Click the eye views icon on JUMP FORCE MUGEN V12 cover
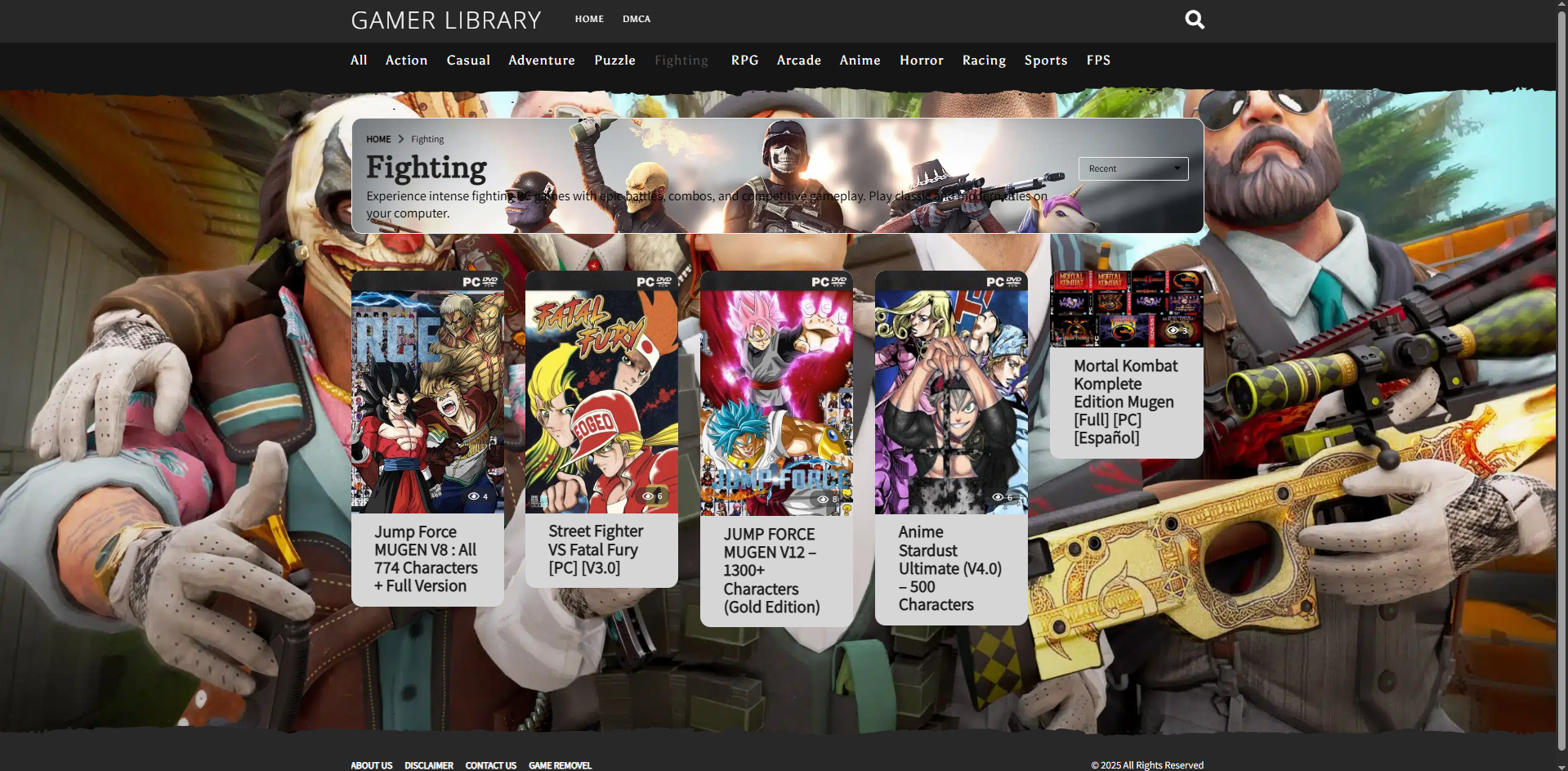The image size is (1568, 771). point(823,499)
